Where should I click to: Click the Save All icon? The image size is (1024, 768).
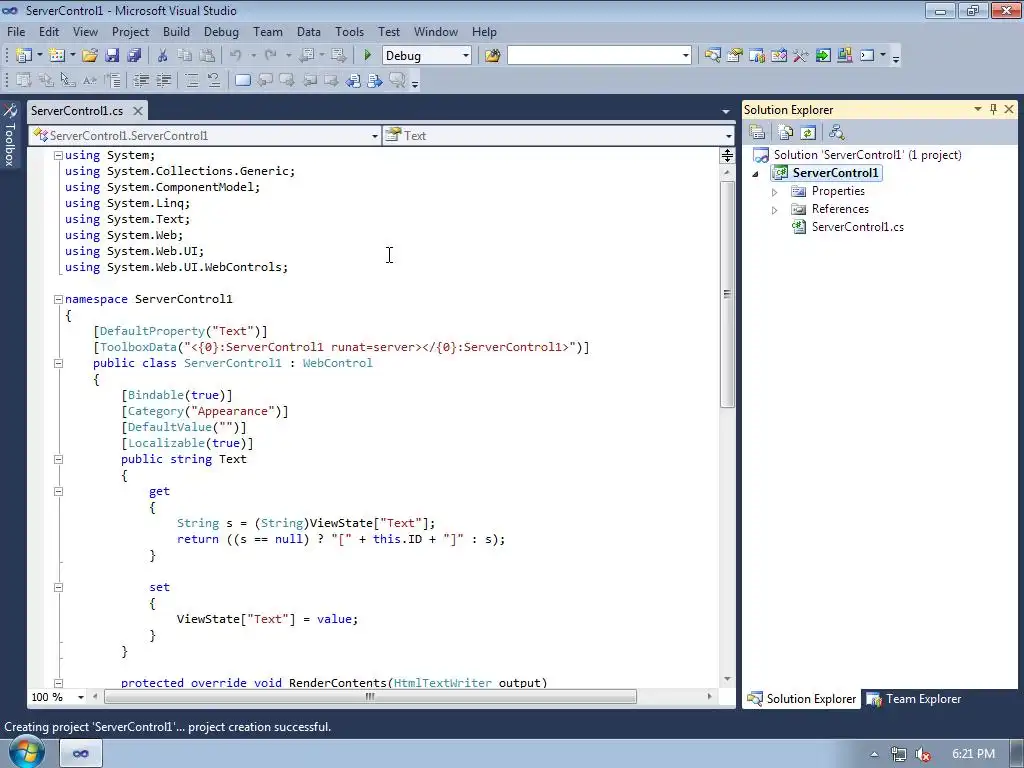tap(134, 56)
